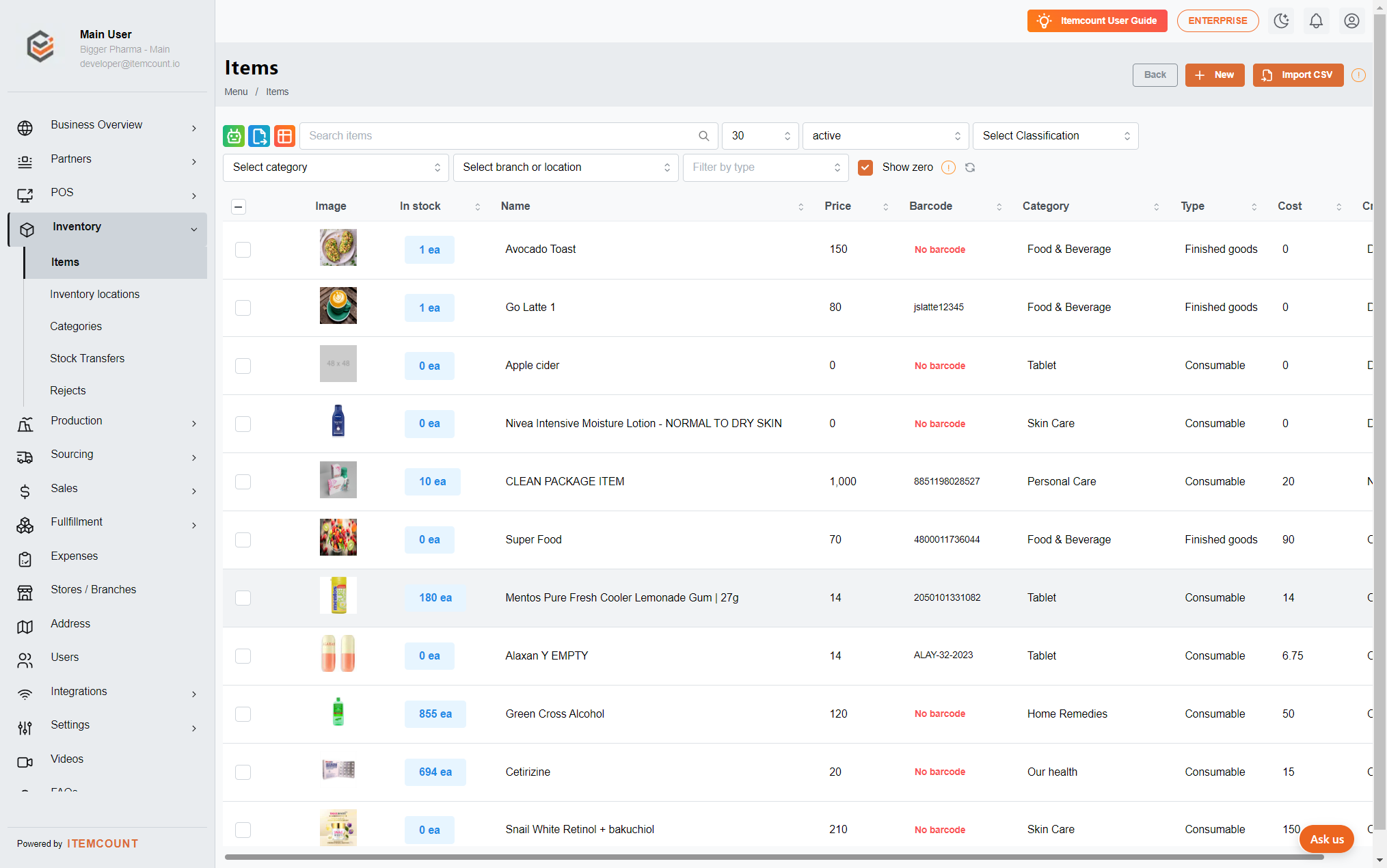The height and width of the screenshot is (868, 1387).
Task: Toggle the select-all header checkbox
Action: (239, 206)
